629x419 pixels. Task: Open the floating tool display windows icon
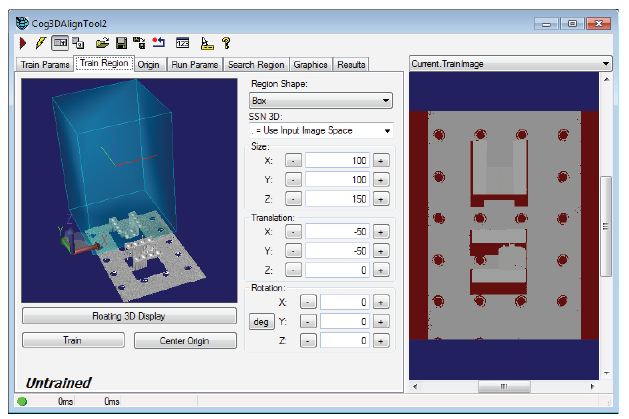pyautogui.click(x=79, y=43)
